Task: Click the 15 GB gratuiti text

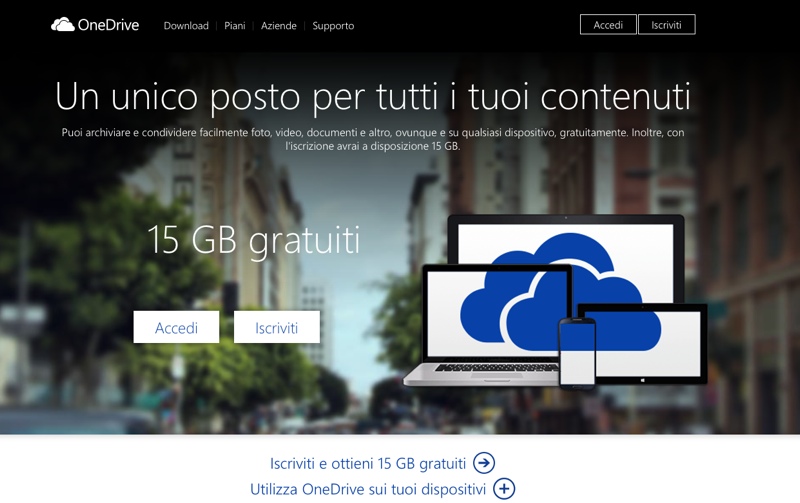Action: (254, 240)
